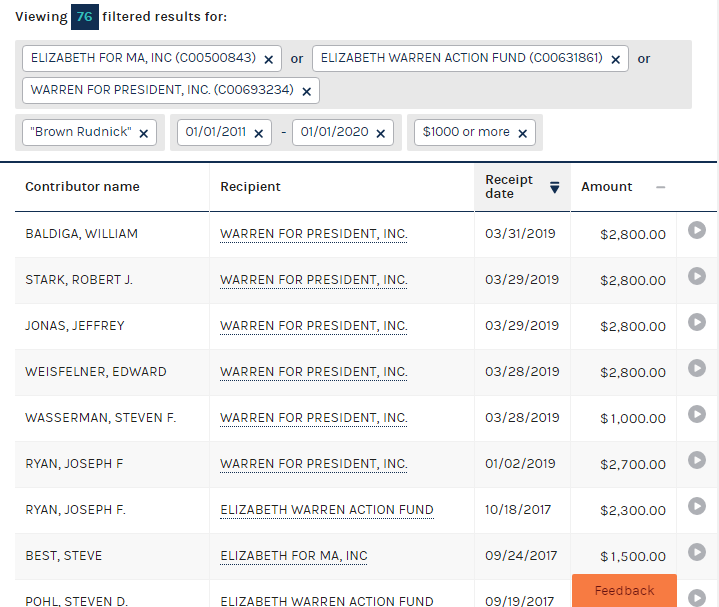The width and height of the screenshot is (719, 607).
Task: Click receipt date 03/31/2019
Action: (520, 234)
